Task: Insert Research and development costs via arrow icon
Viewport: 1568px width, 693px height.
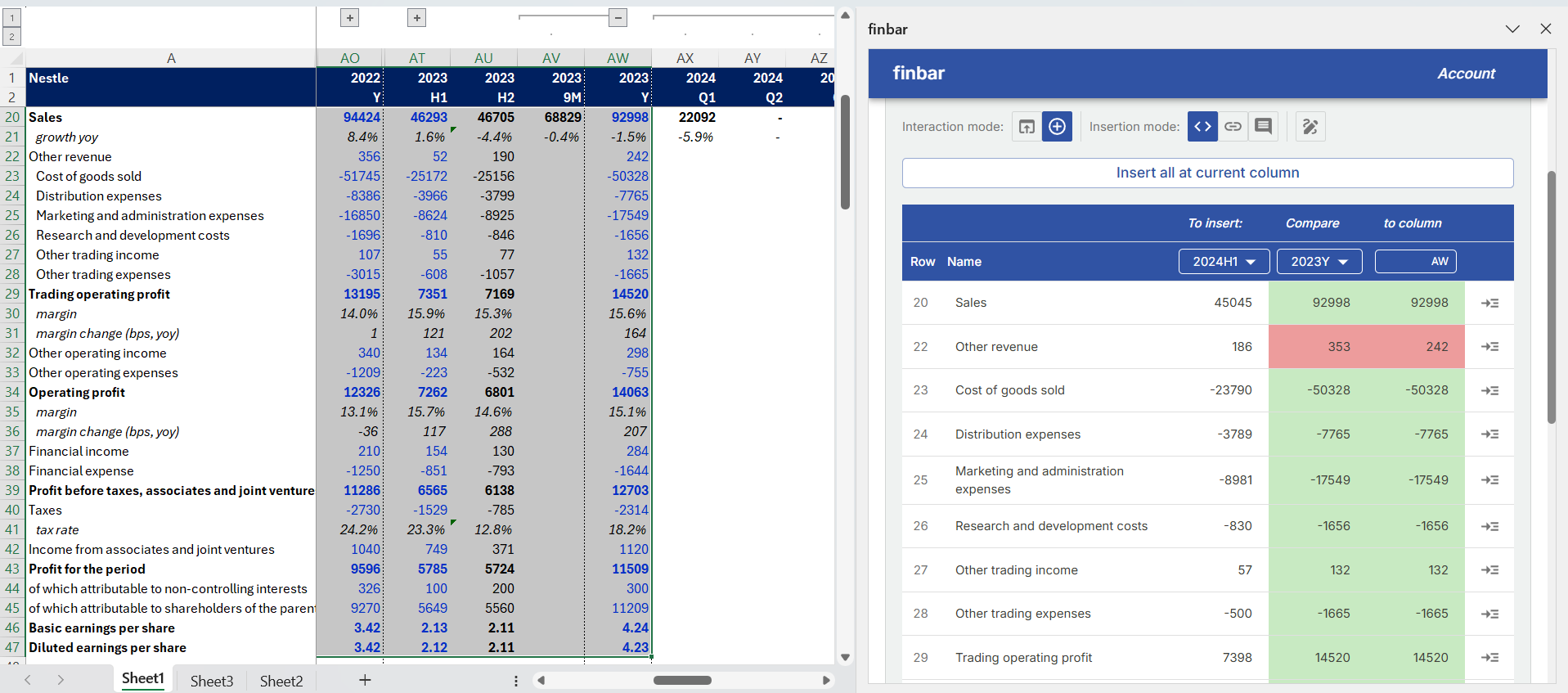Action: coord(1489,526)
